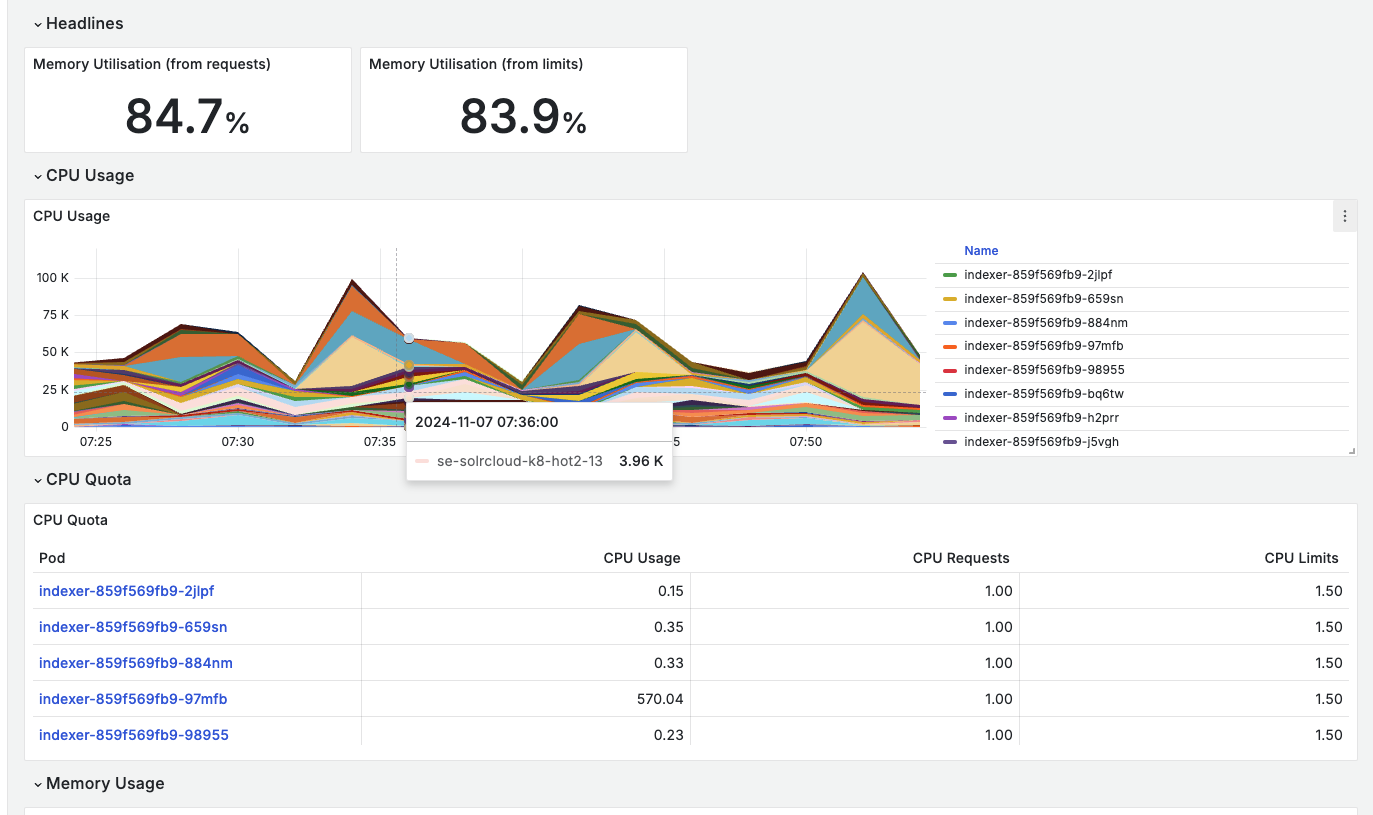The image size is (1373, 815).
Task: Click the tooltip timestamp 2024-11-07 07:36:00
Action: click(x=487, y=422)
